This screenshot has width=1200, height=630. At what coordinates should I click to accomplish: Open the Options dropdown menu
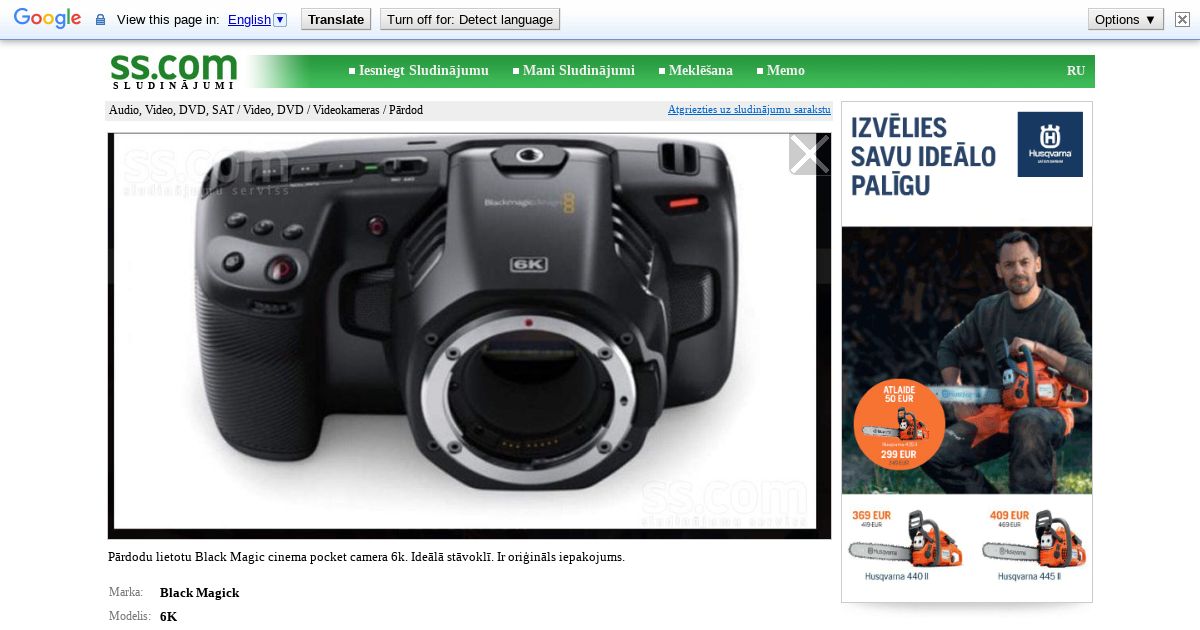coord(1126,19)
